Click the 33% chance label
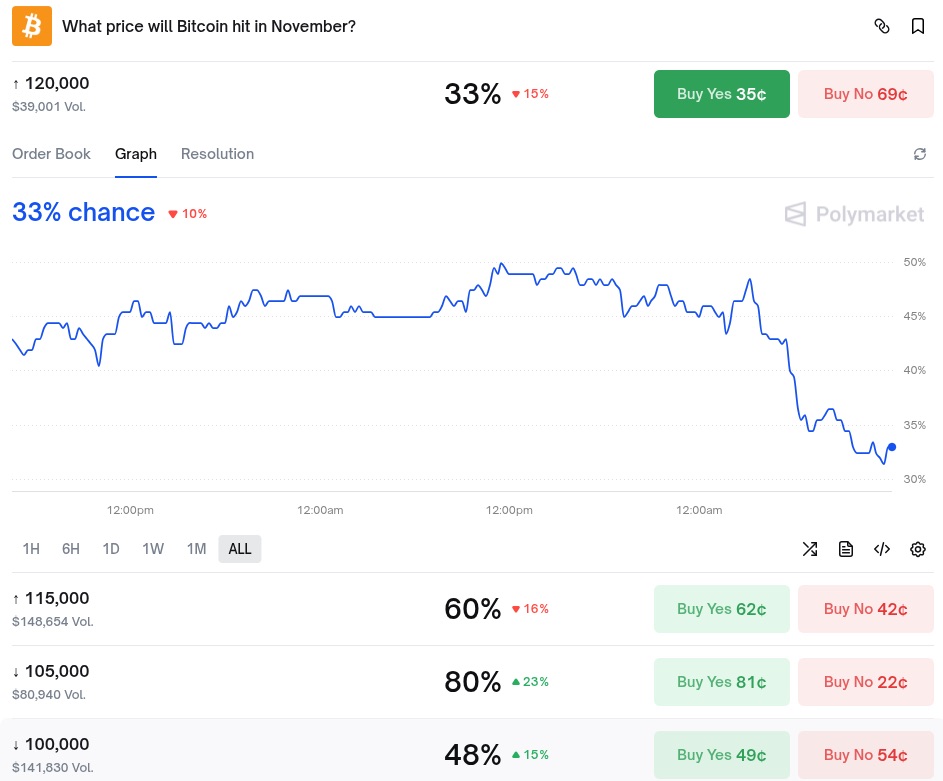943x781 pixels. (x=83, y=213)
